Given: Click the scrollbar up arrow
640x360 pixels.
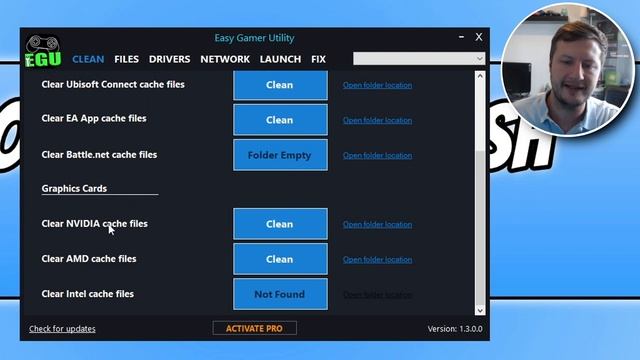Looking at the screenshot, I should (480, 76).
